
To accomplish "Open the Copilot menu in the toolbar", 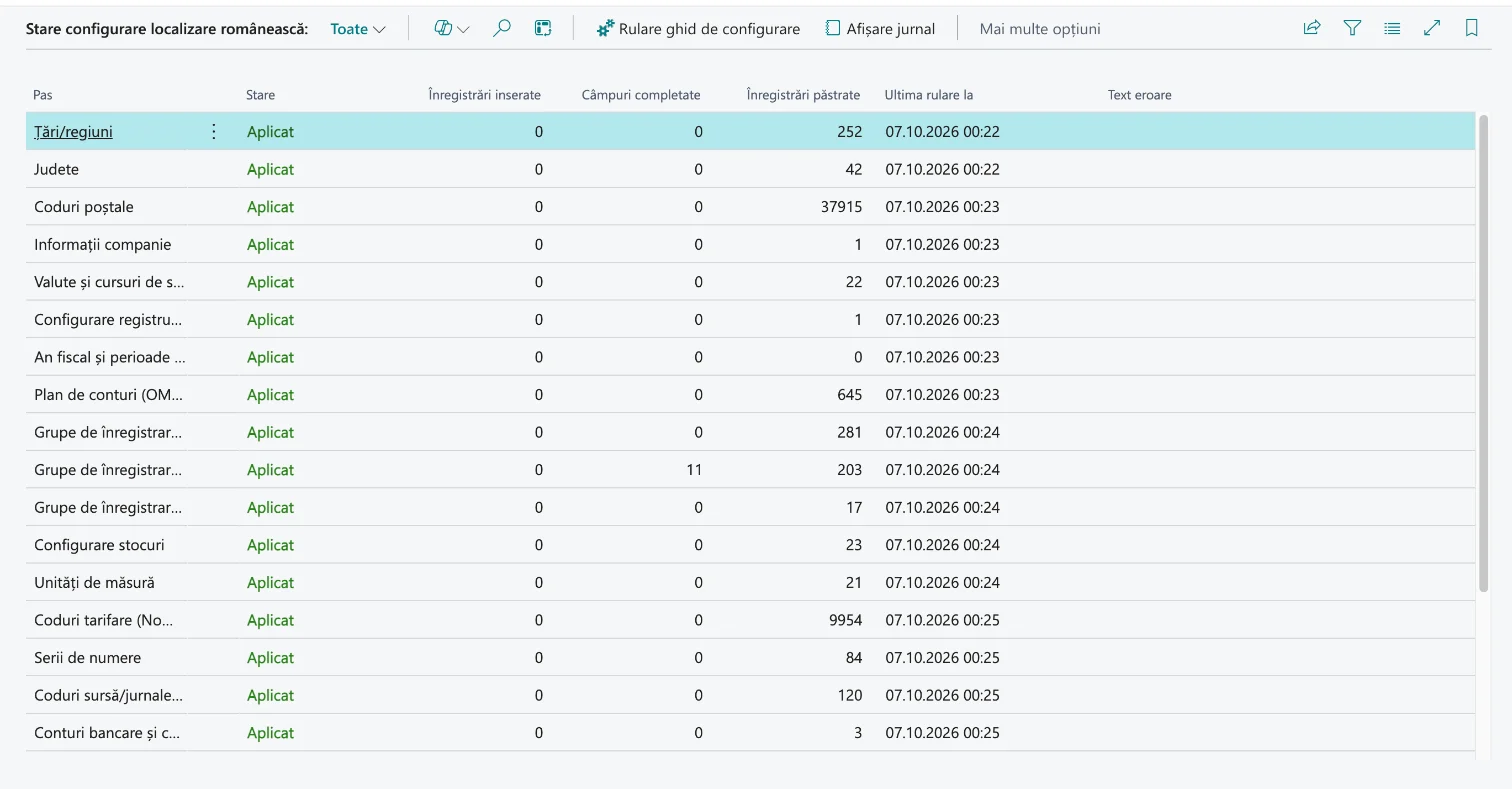I will (x=452, y=29).
